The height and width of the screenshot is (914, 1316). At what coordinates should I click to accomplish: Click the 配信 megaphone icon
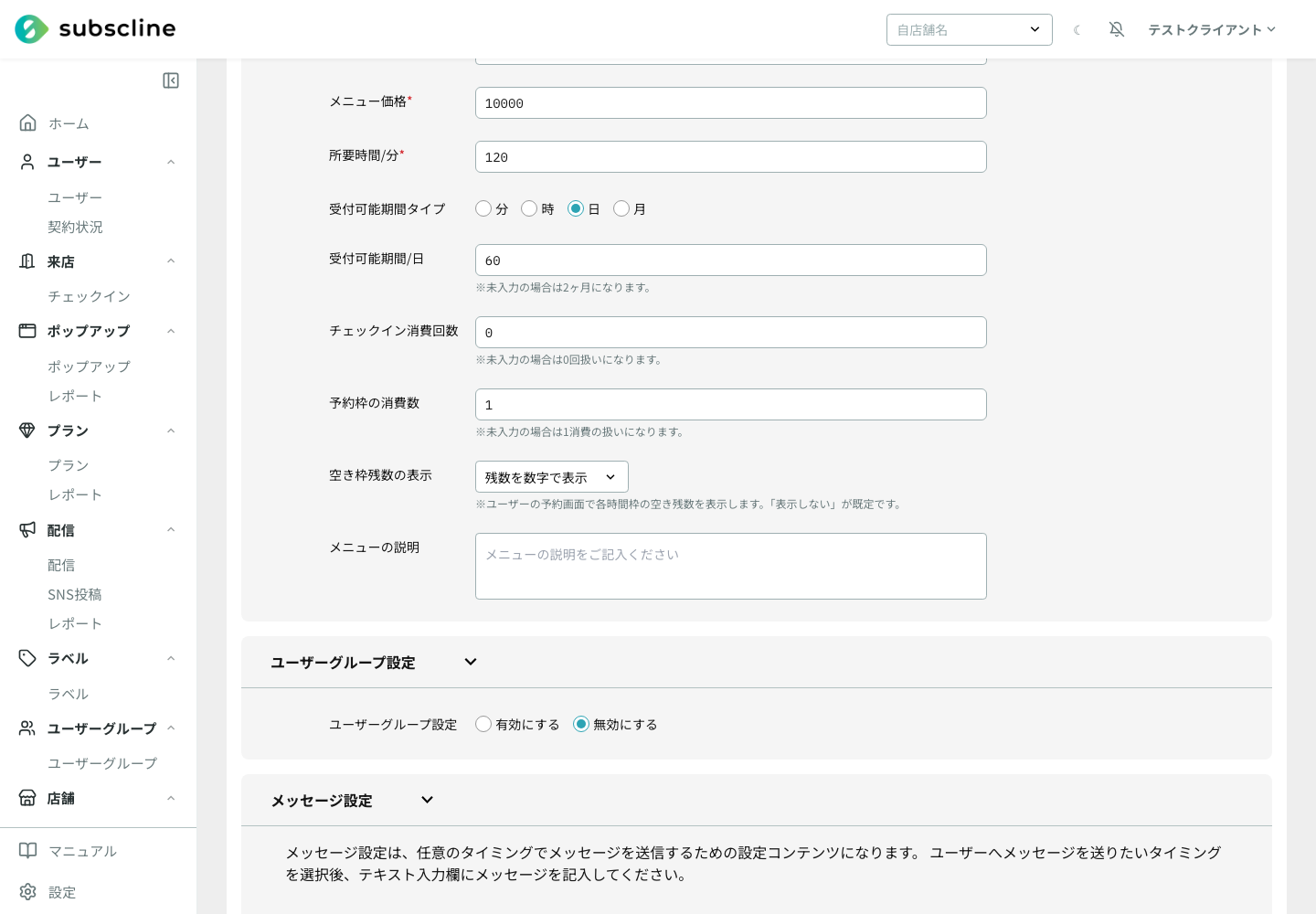27,530
